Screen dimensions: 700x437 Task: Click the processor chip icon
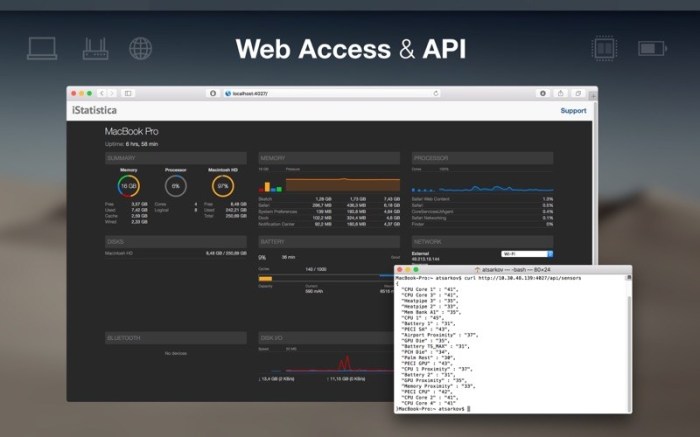(x=604, y=48)
